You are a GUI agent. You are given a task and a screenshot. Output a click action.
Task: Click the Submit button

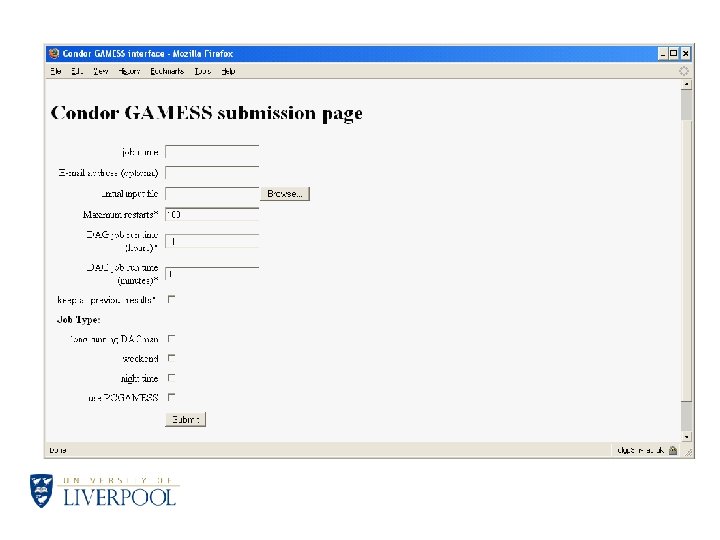click(x=186, y=419)
